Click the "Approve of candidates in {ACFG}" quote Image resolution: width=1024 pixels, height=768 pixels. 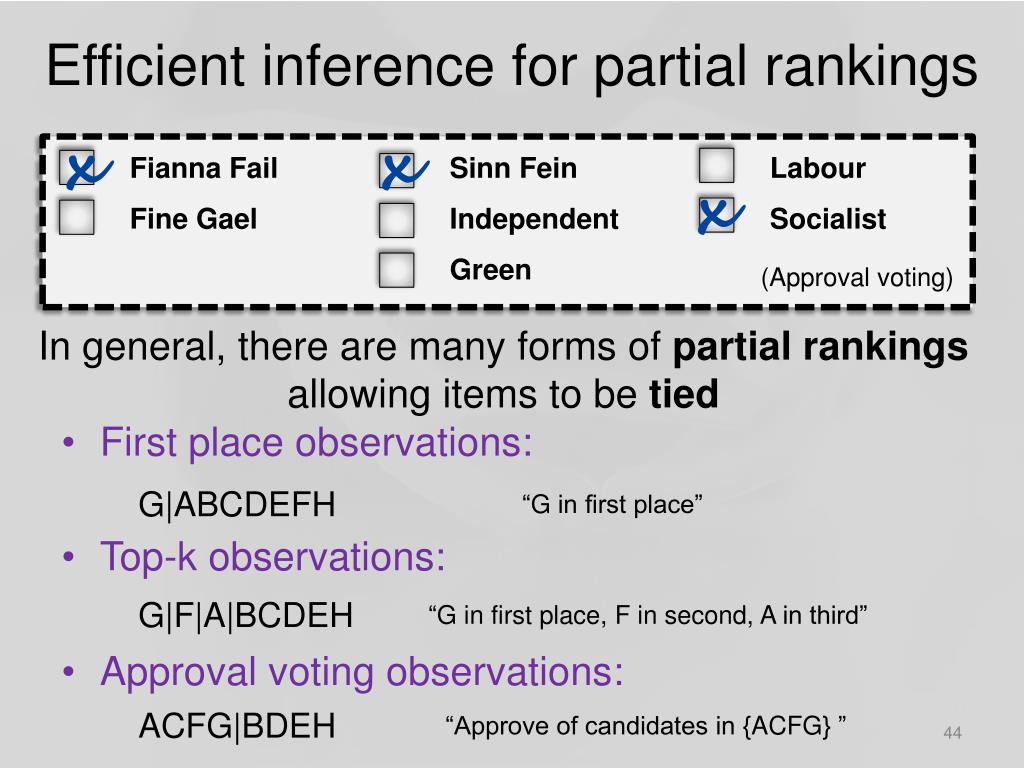(645, 726)
